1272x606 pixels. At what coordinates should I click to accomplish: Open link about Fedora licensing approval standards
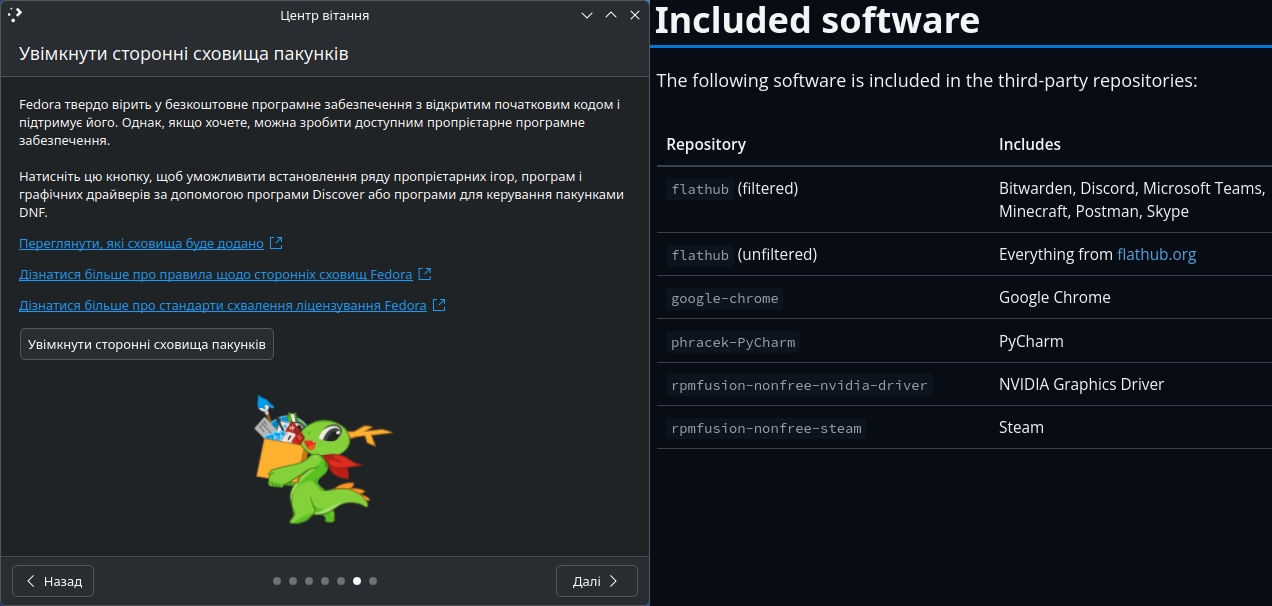coord(222,305)
